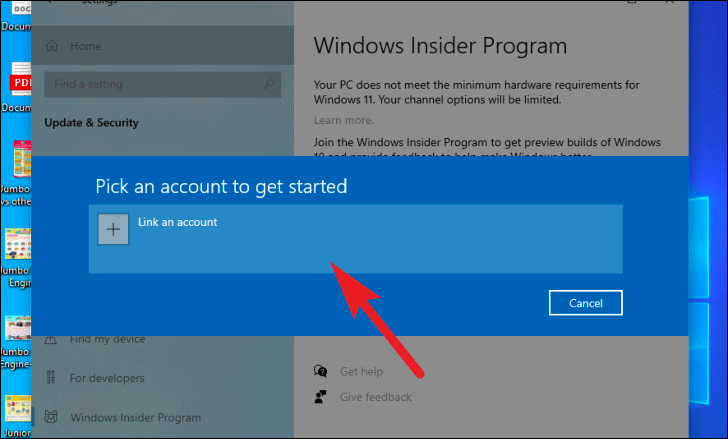Click the Give feedback person icon
728x439 pixels.
(x=320, y=397)
